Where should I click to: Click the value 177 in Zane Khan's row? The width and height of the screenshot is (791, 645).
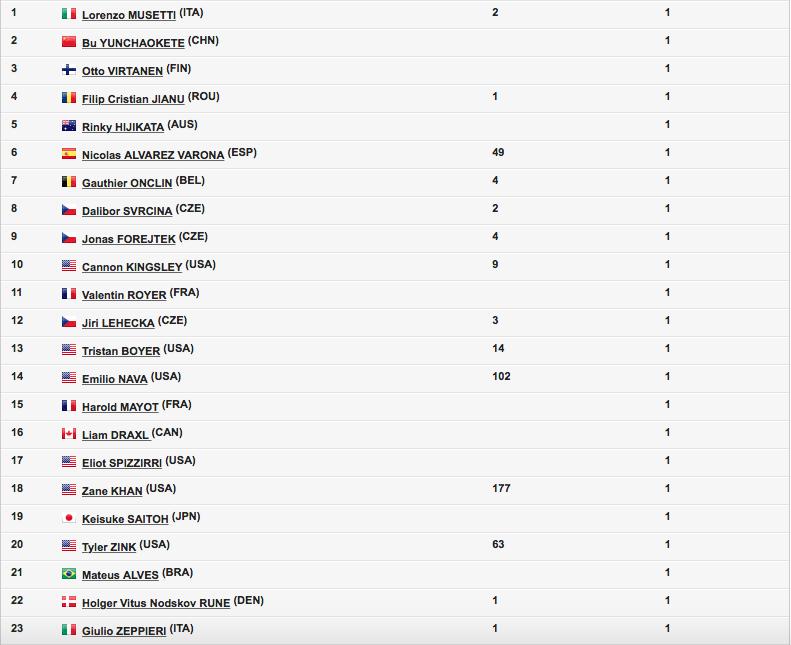tap(501, 488)
